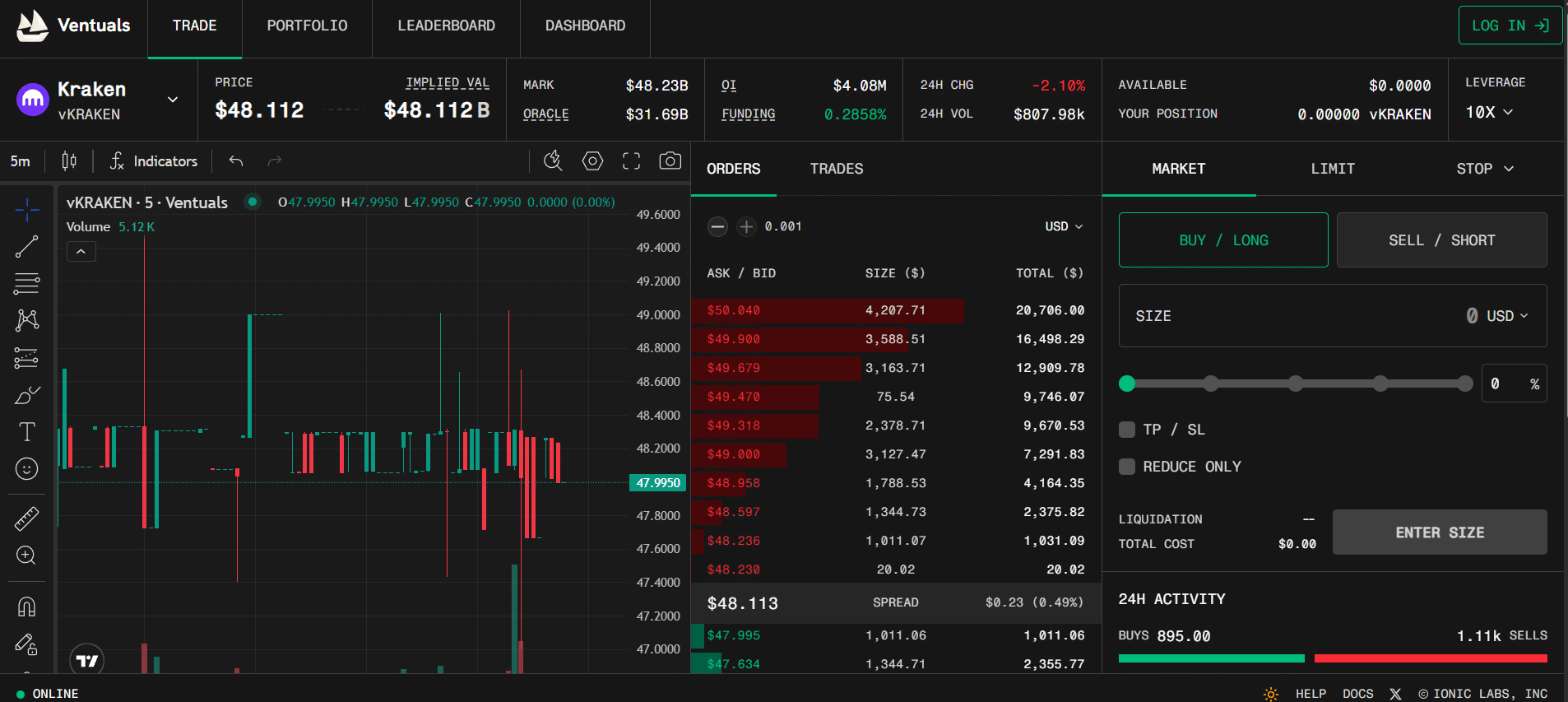
Task: Open the HELP link
Action: [1311, 694]
